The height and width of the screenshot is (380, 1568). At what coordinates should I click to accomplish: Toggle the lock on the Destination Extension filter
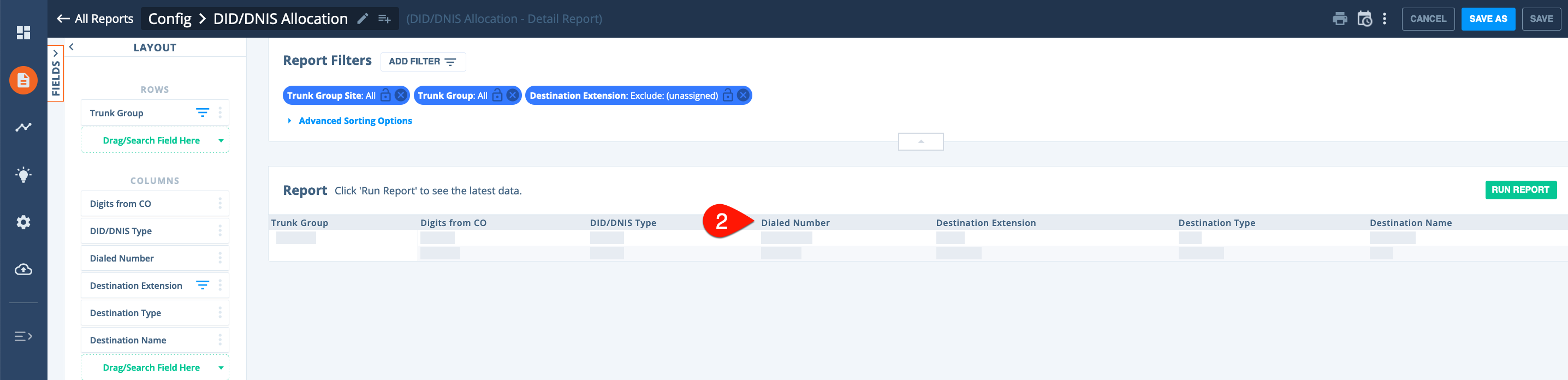pos(727,96)
